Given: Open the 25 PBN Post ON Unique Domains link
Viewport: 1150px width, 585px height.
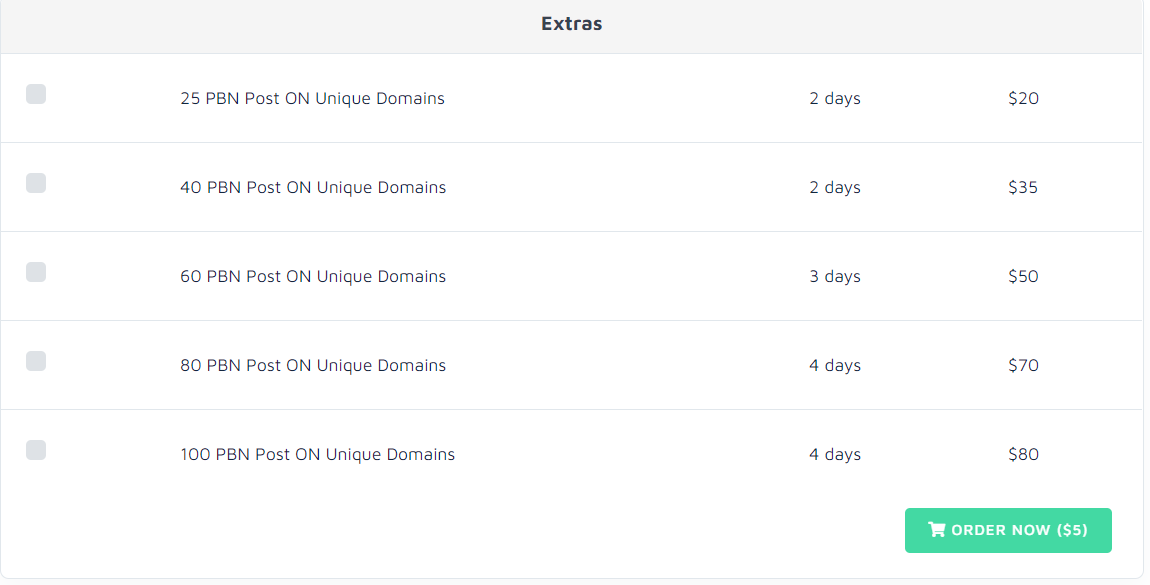Looking at the screenshot, I should [x=312, y=98].
